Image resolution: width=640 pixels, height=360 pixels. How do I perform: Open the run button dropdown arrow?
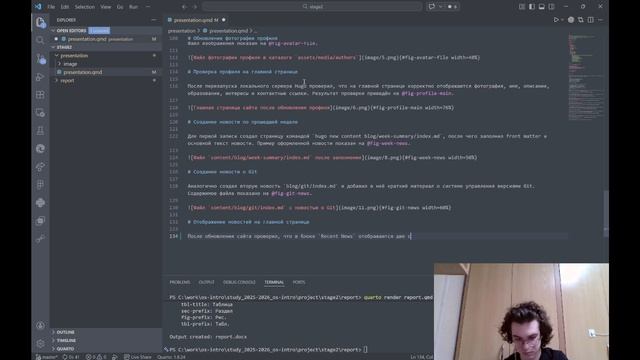click(x=562, y=20)
